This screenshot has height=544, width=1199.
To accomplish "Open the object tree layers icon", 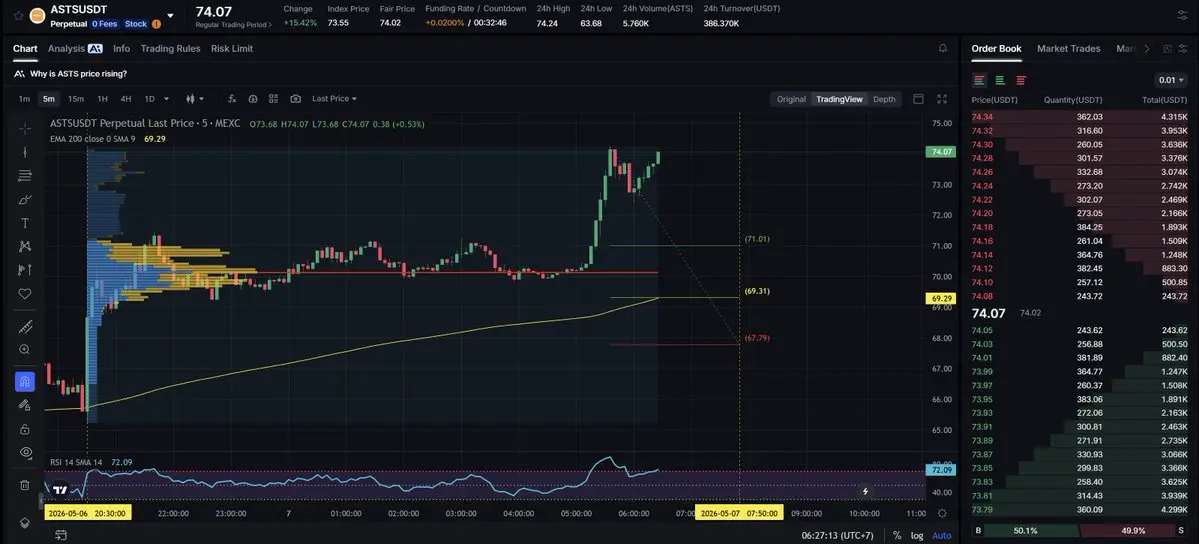I will click(24, 523).
